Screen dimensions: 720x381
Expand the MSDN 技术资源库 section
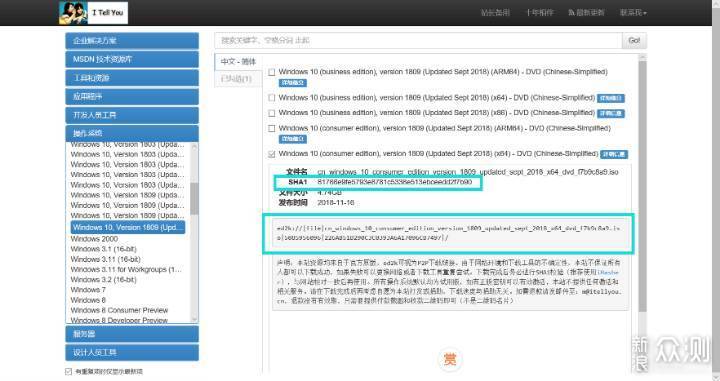tap(132, 59)
